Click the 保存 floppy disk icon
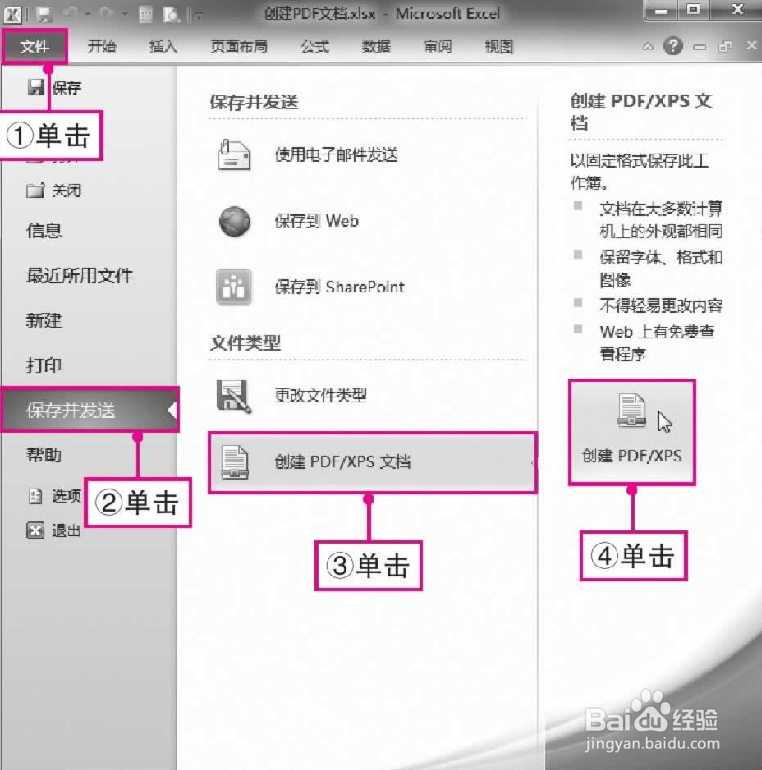762x770 pixels. (x=36, y=87)
